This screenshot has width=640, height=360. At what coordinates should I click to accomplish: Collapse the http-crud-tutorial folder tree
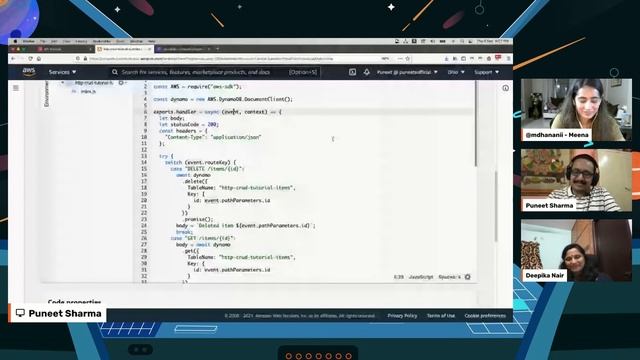pos(63,83)
